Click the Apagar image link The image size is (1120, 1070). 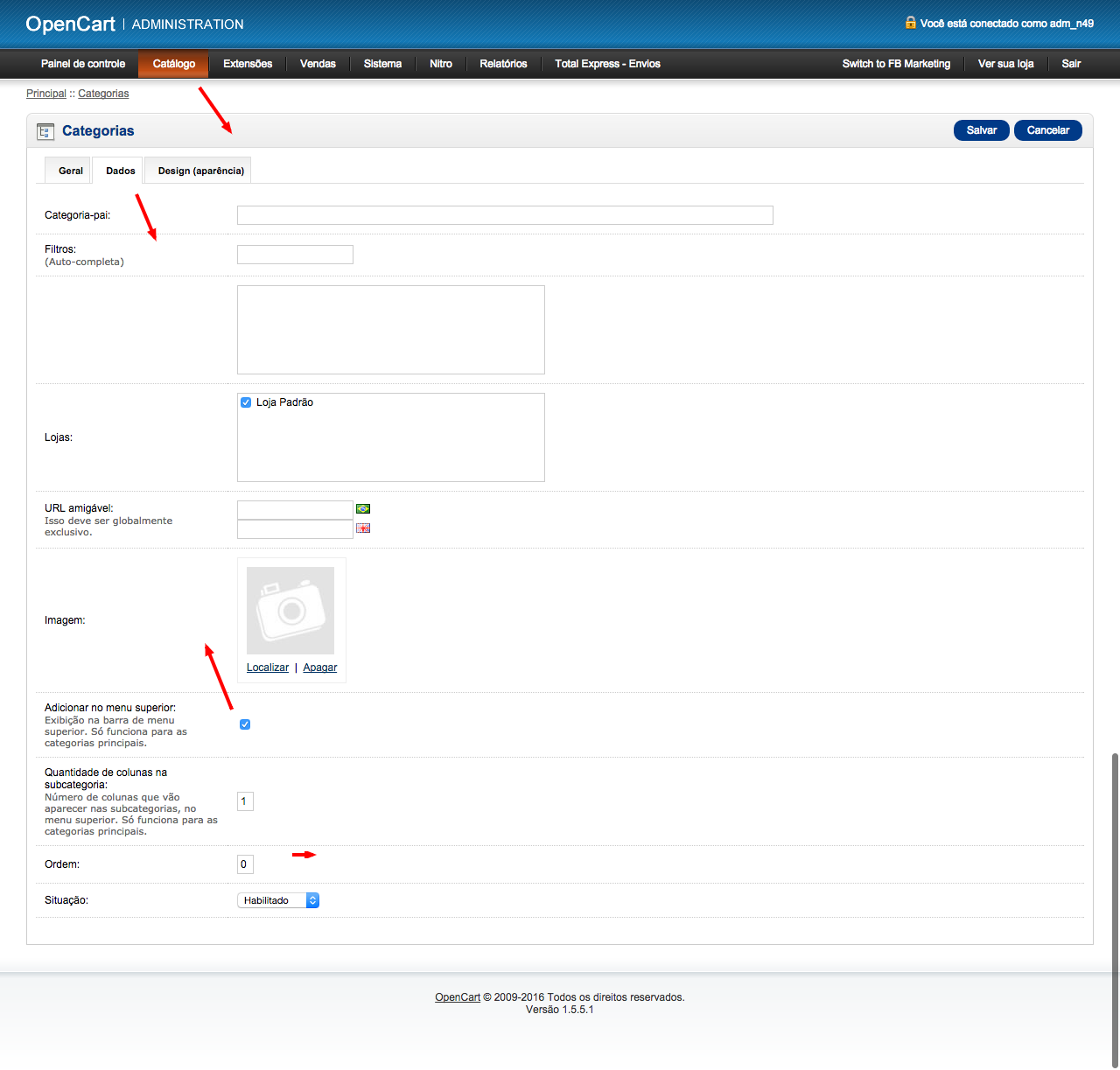tap(319, 668)
